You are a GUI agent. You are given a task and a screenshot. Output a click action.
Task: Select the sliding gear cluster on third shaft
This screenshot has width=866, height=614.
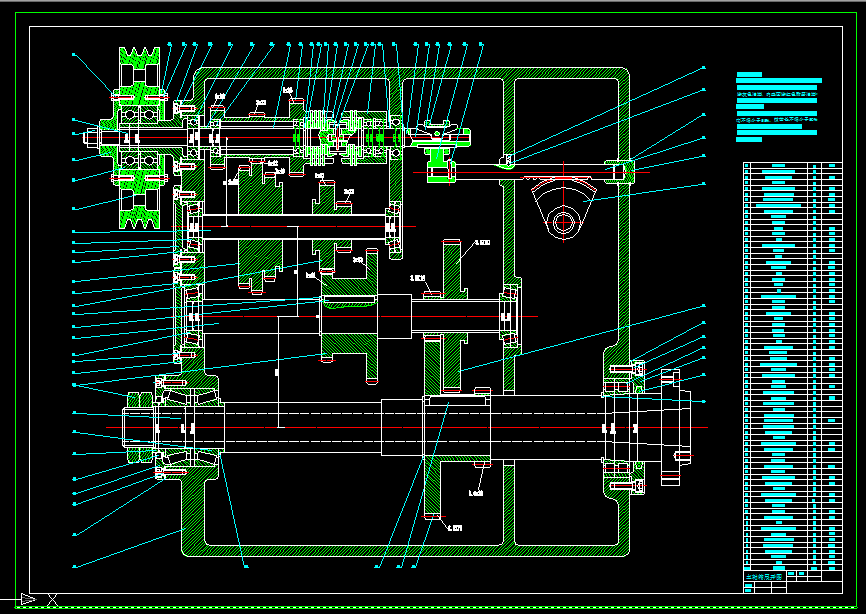point(349,315)
